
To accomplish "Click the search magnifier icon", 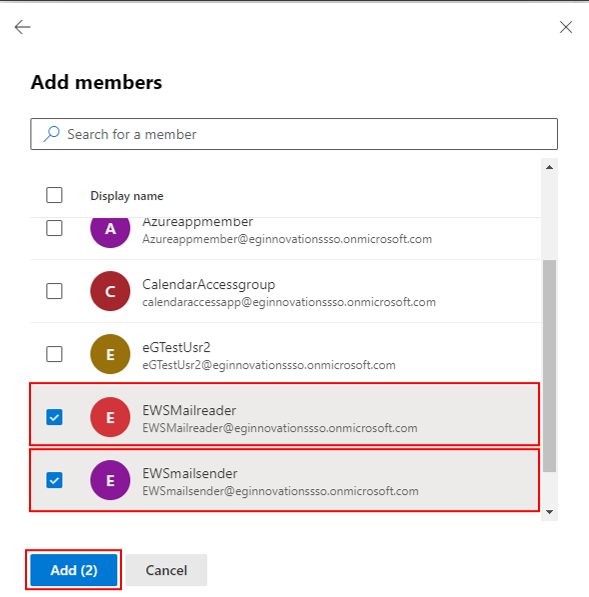I will click(x=51, y=134).
